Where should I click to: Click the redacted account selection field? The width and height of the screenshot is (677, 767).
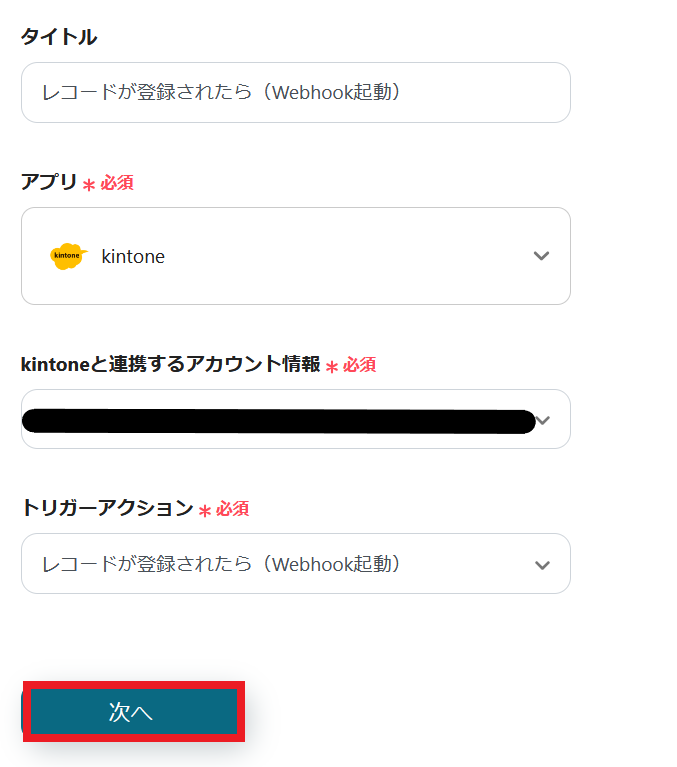(x=278, y=420)
